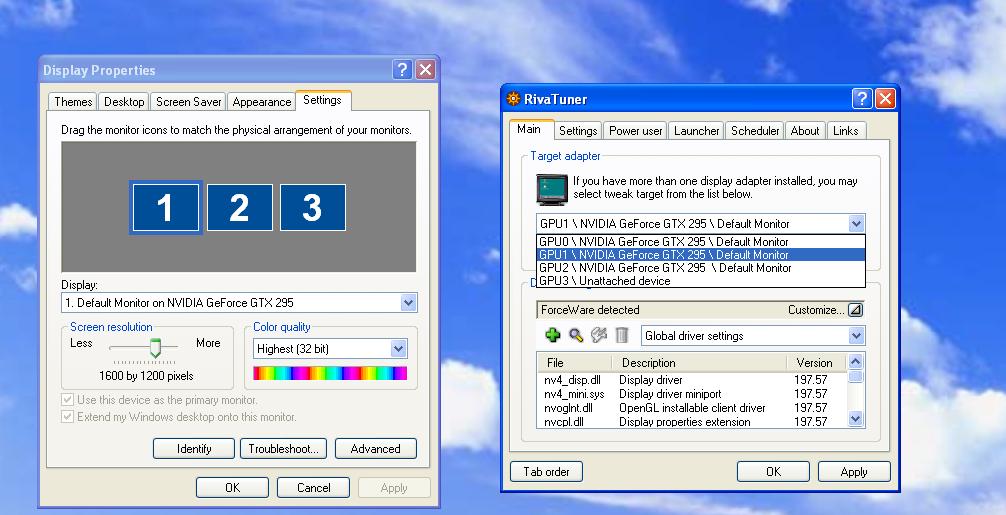
Task: Toggle Use this device as primary monitor
Action: (x=67, y=400)
